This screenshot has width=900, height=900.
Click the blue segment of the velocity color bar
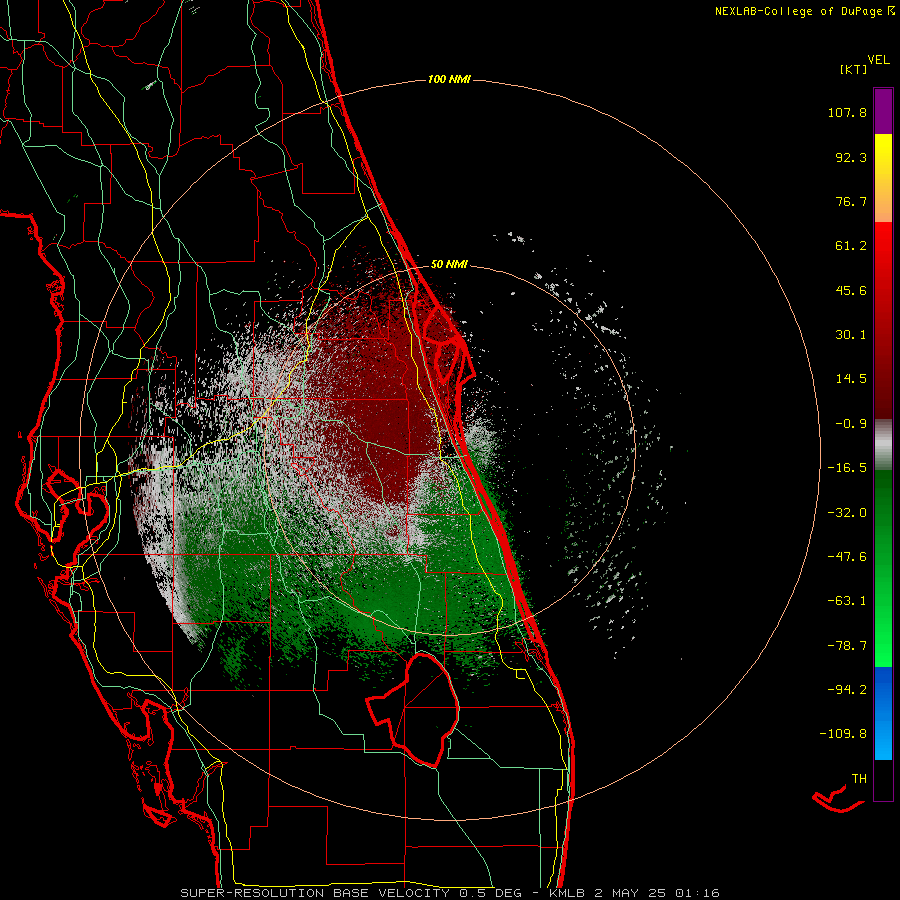(883, 713)
